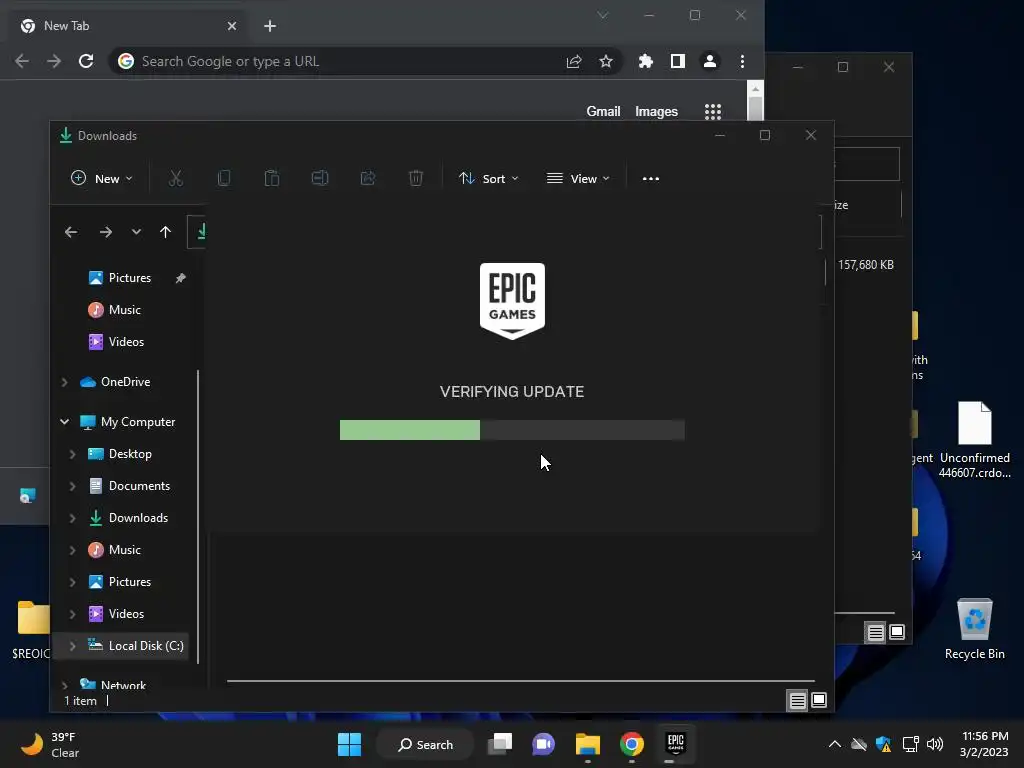Image resolution: width=1024 pixels, height=768 pixels.
Task: Open the Windows Start menu
Action: [349, 744]
